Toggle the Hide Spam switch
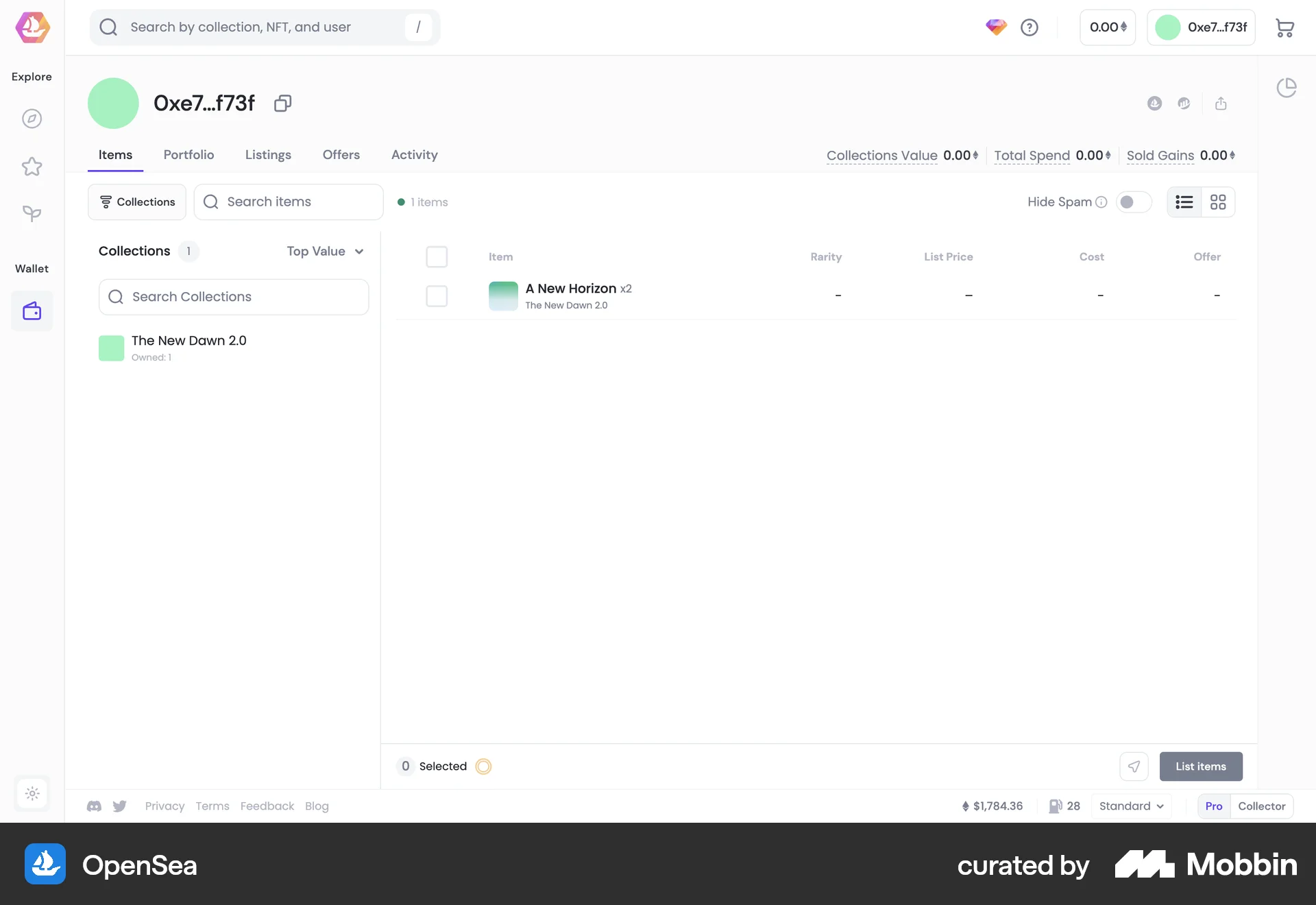 tap(1134, 202)
